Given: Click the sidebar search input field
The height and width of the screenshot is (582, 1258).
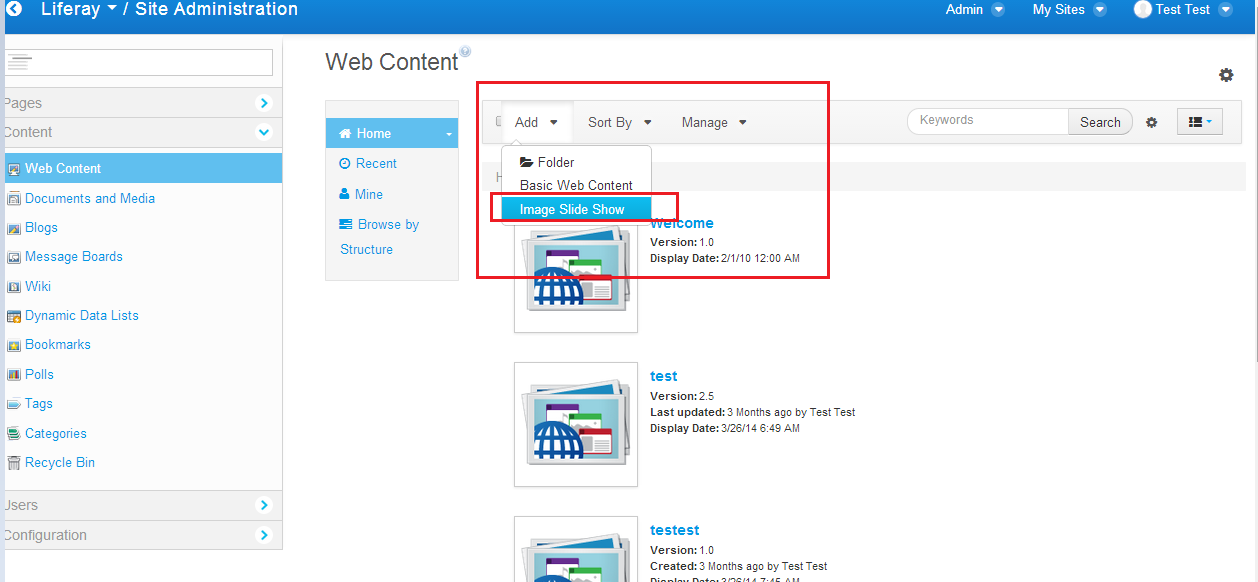Looking at the screenshot, I should 139,62.
